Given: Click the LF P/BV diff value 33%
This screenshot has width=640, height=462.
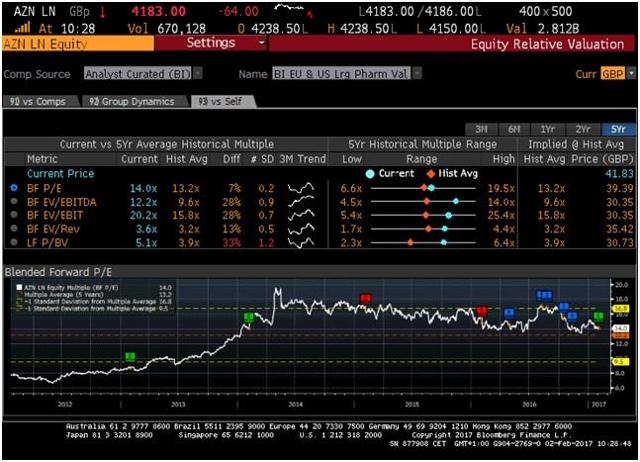Looking at the screenshot, I should point(231,242).
